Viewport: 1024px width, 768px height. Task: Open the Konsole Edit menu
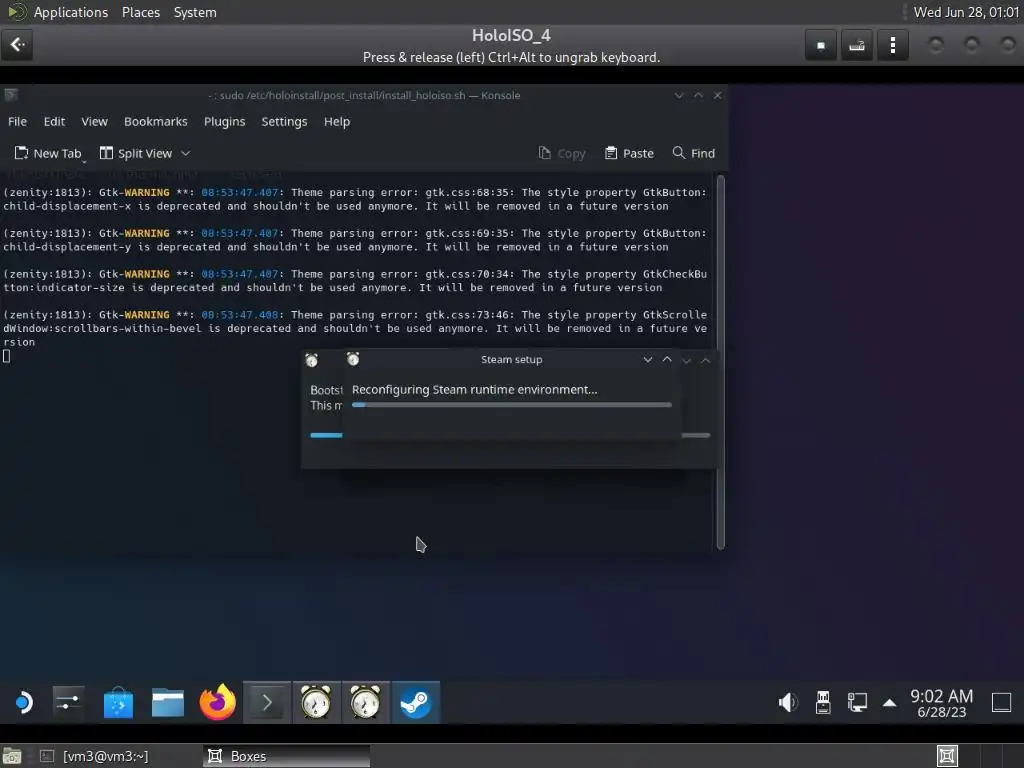[54, 121]
